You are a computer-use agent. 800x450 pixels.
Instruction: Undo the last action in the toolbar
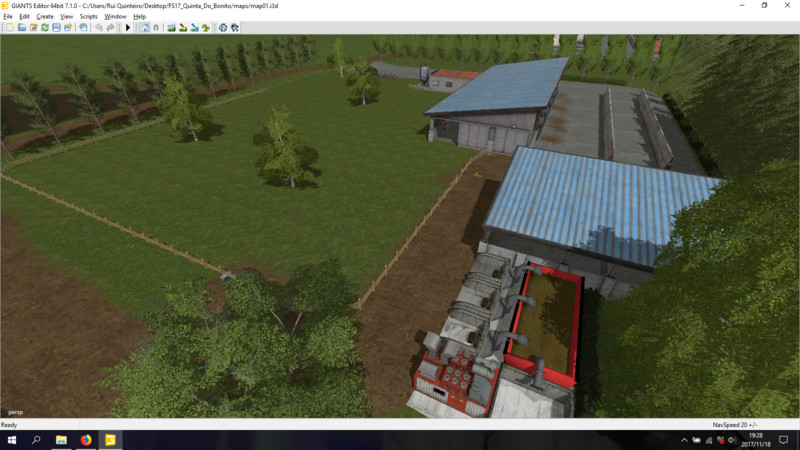(98, 28)
